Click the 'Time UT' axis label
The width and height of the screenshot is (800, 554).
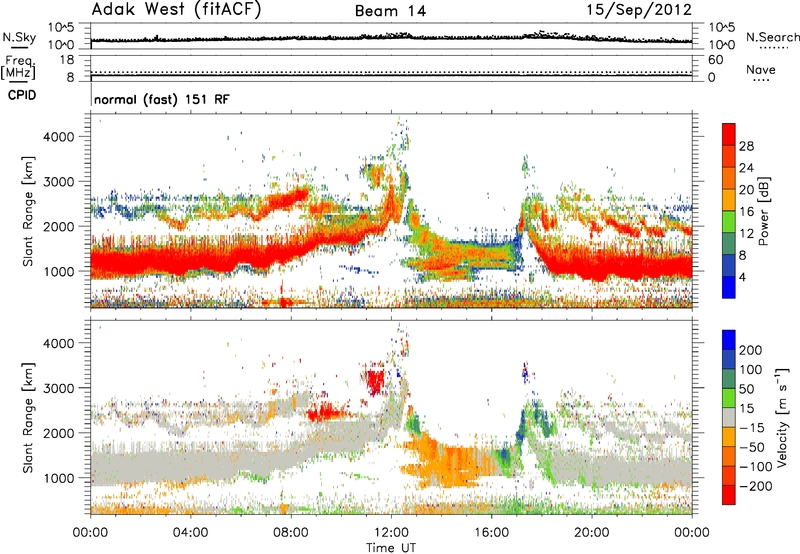click(391, 547)
